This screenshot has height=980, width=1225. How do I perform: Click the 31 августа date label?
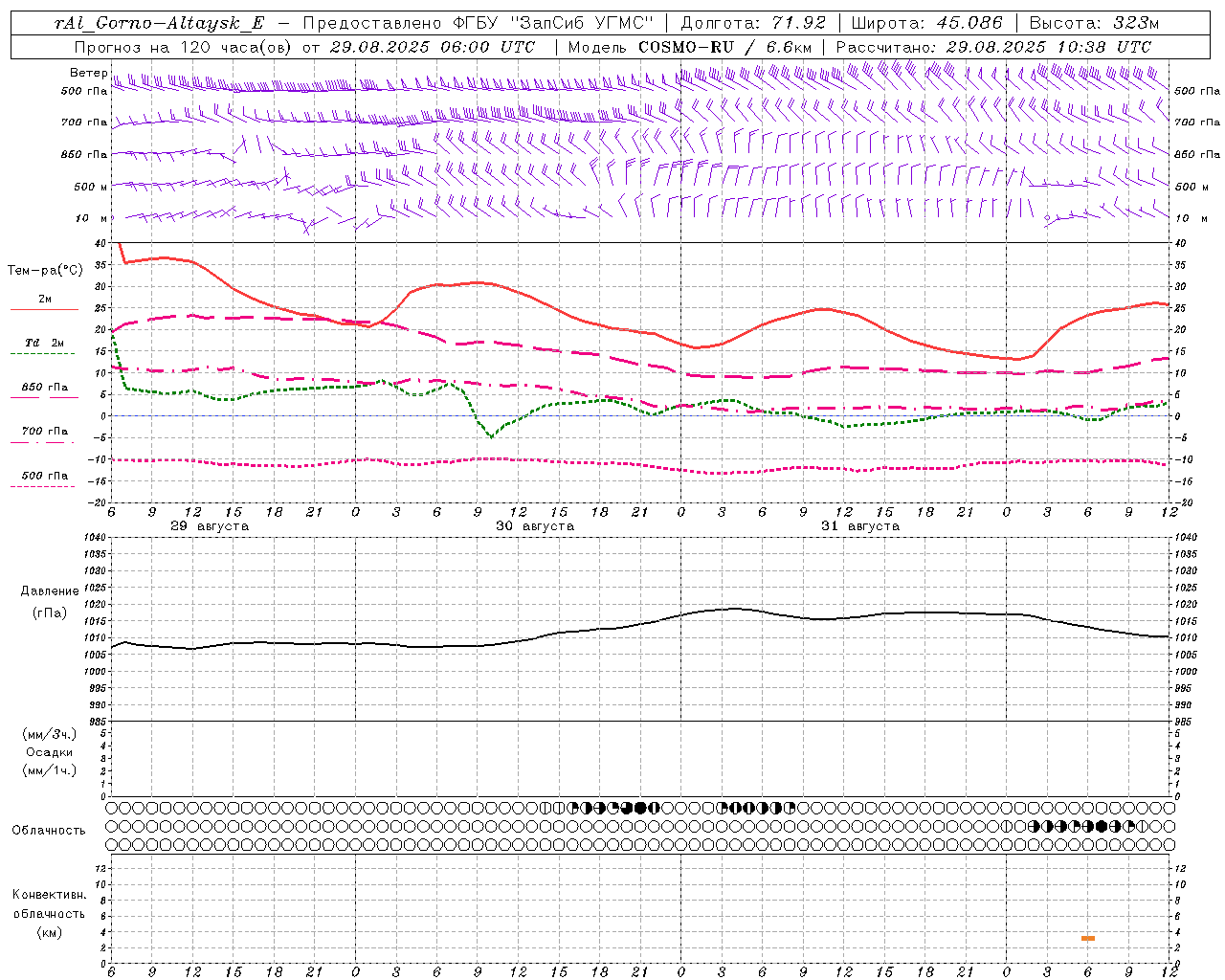(x=860, y=526)
